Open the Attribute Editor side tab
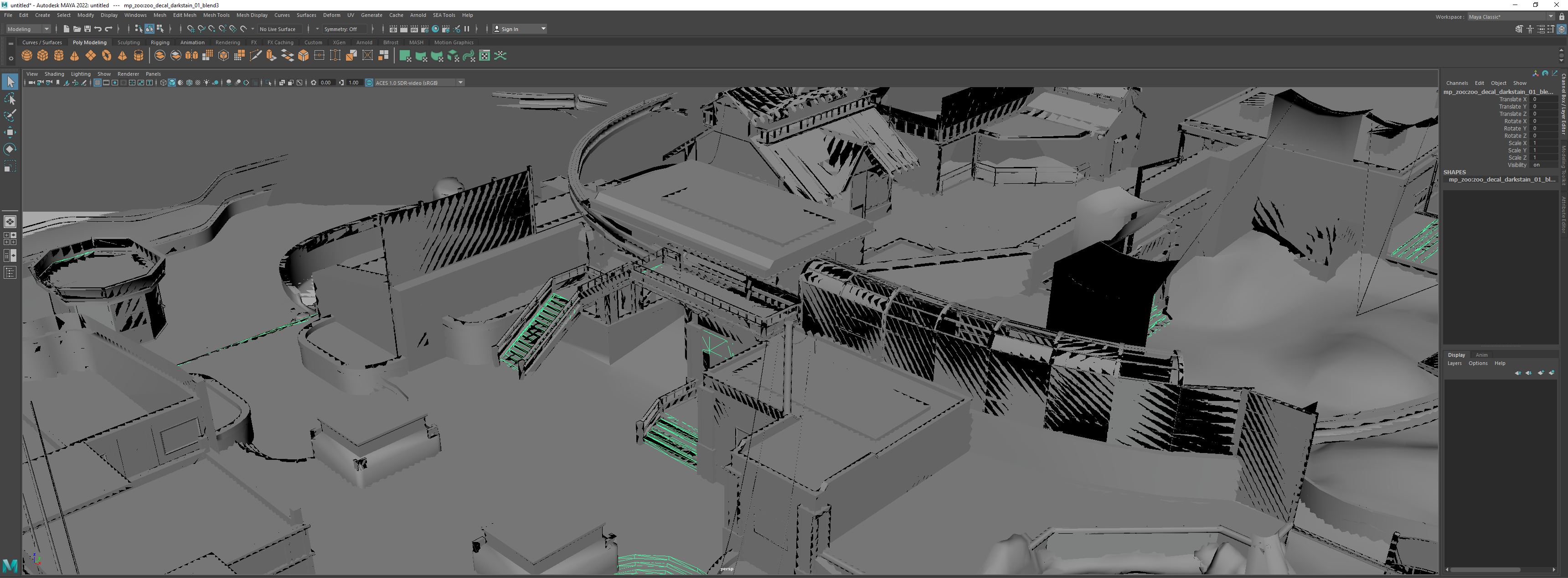This screenshot has width=1568, height=578. tap(1563, 215)
